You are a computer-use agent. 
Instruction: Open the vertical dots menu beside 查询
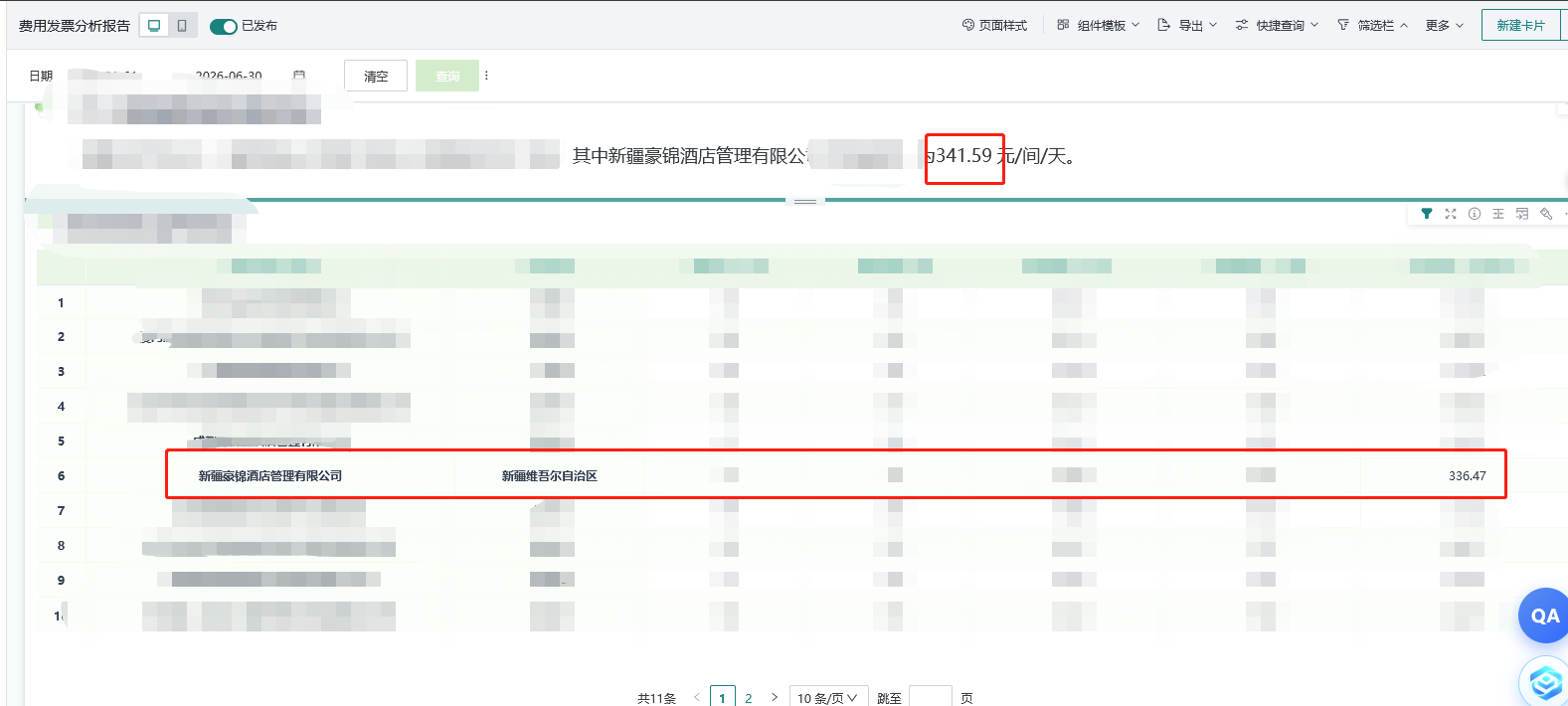click(486, 76)
